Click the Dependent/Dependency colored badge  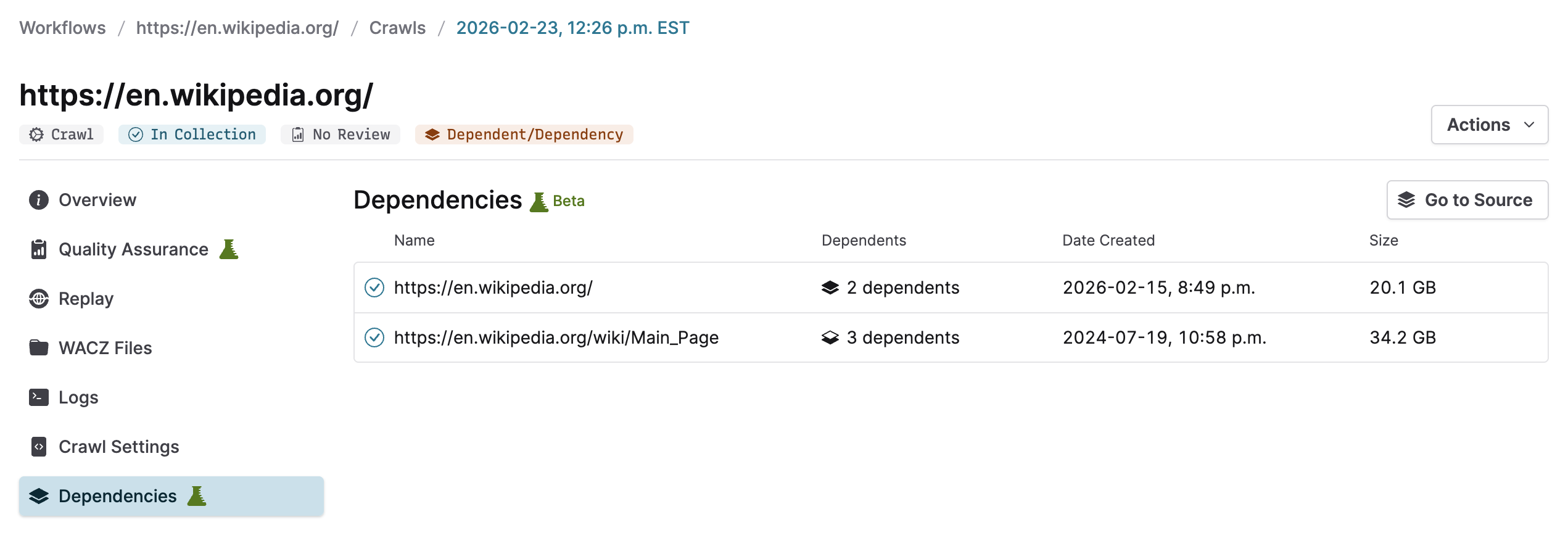pyautogui.click(x=524, y=134)
